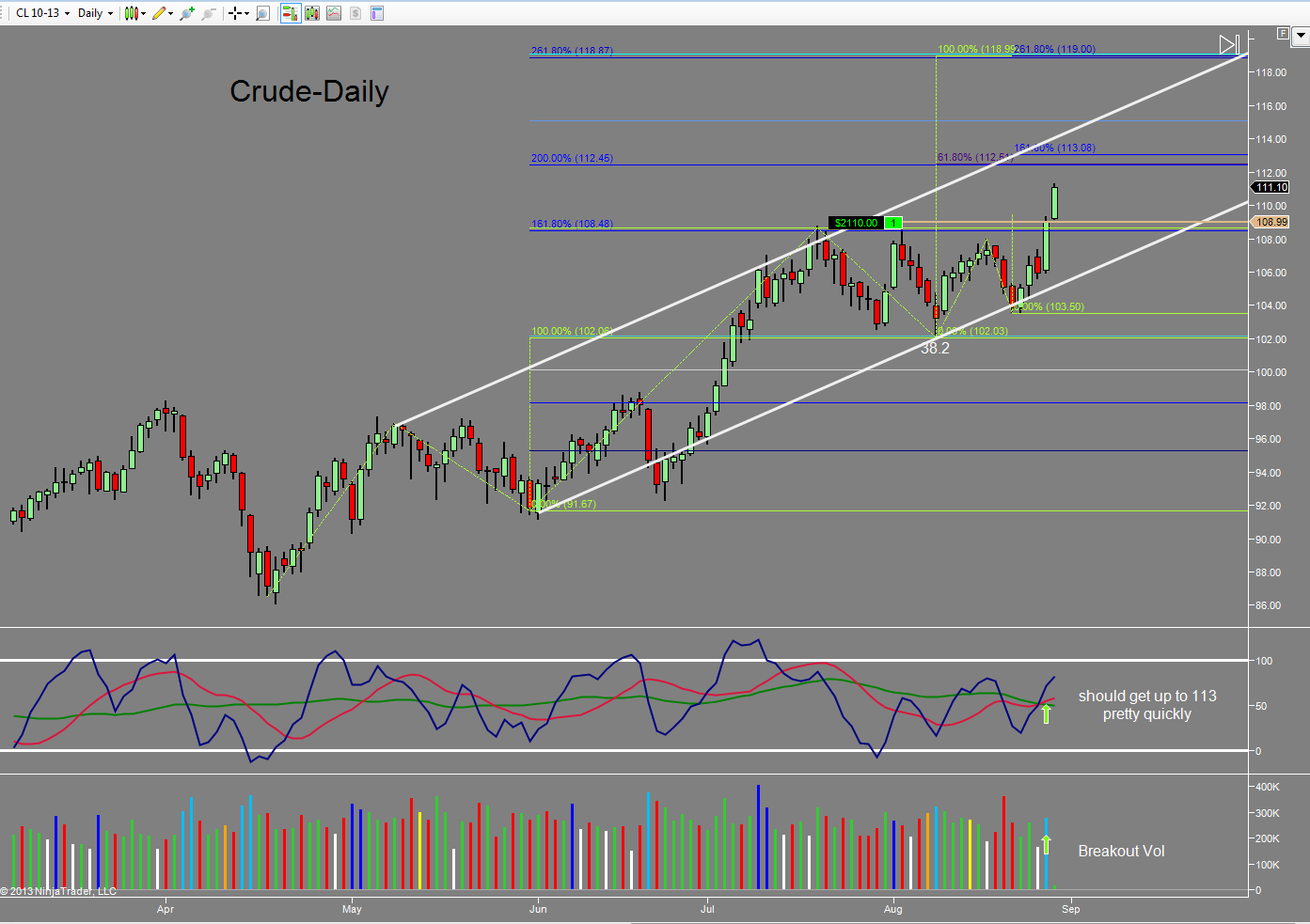Select the 'Breakout Vol' annotation
The height and width of the screenshot is (924, 1310).
point(1121,851)
